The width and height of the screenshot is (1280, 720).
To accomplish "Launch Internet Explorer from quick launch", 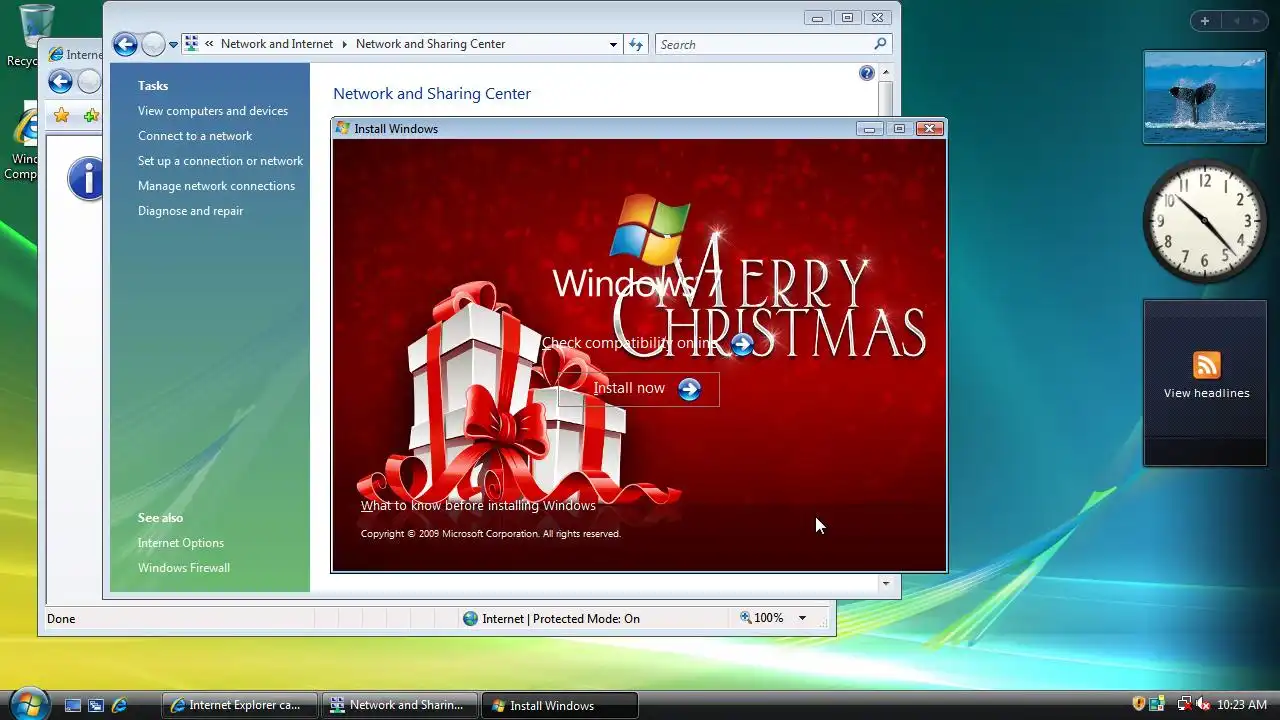I will click(x=119, y=705).
